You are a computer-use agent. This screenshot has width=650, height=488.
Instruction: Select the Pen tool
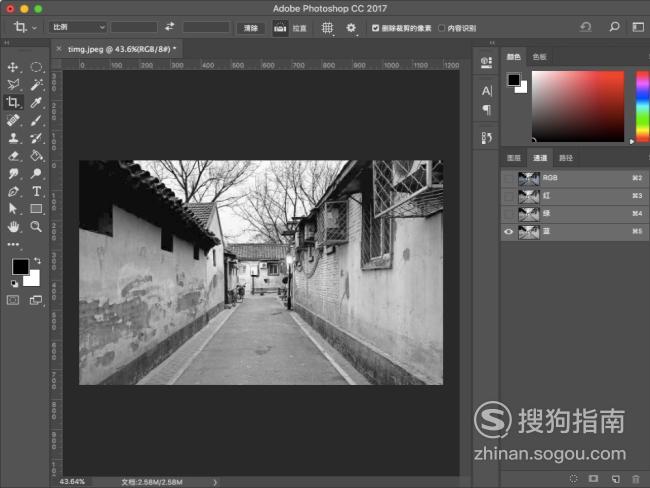click(13, 191)
